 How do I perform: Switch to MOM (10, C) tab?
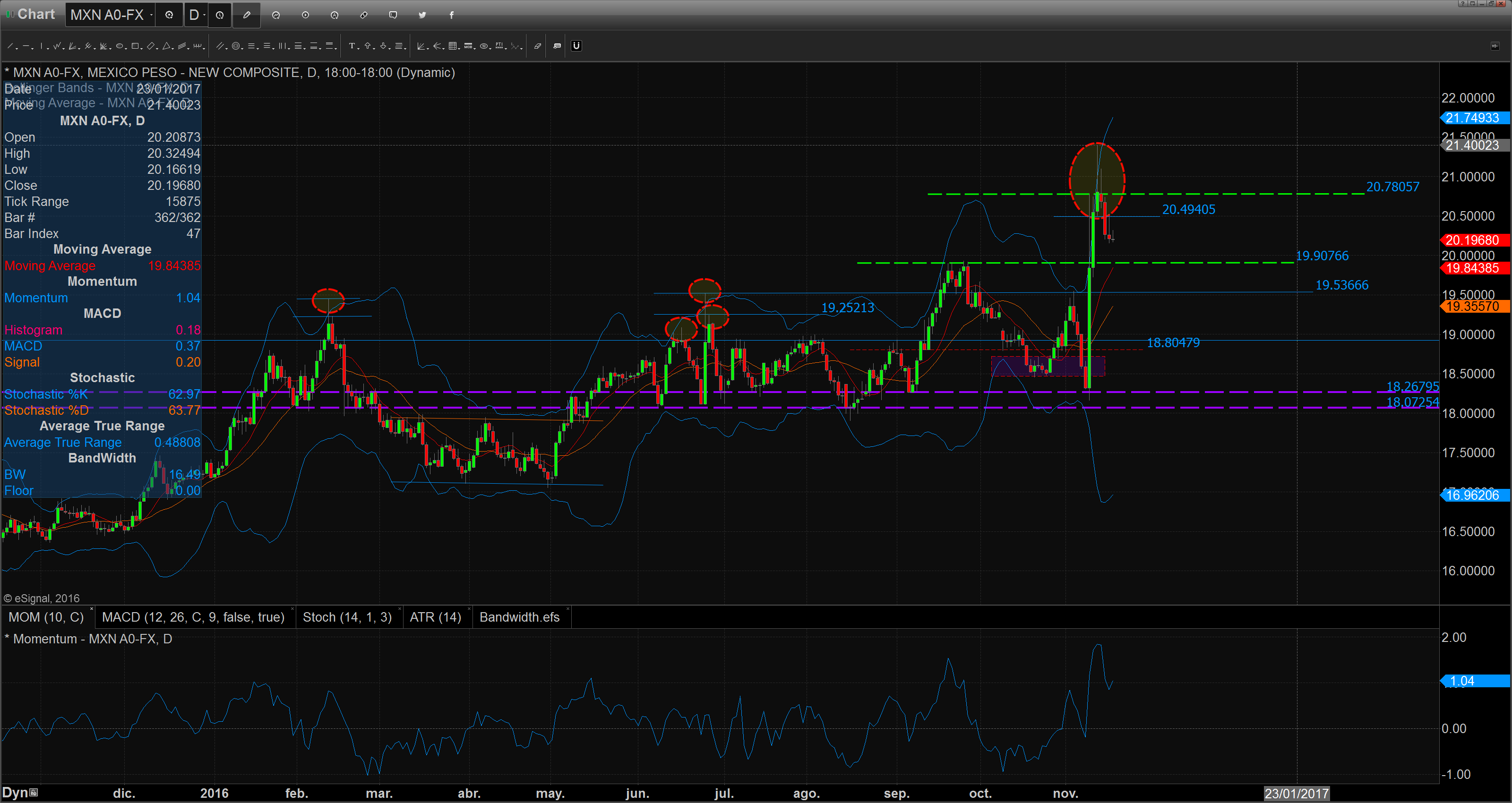tap(46, 617)
